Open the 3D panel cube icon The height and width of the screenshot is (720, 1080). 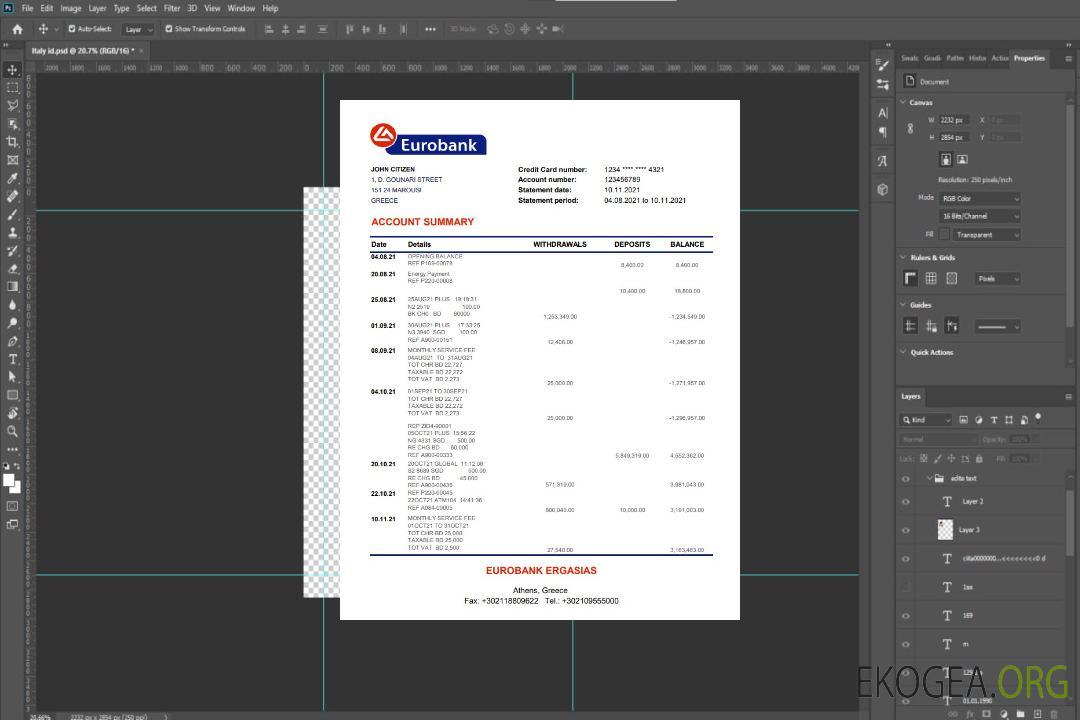[x=883, y=189]
